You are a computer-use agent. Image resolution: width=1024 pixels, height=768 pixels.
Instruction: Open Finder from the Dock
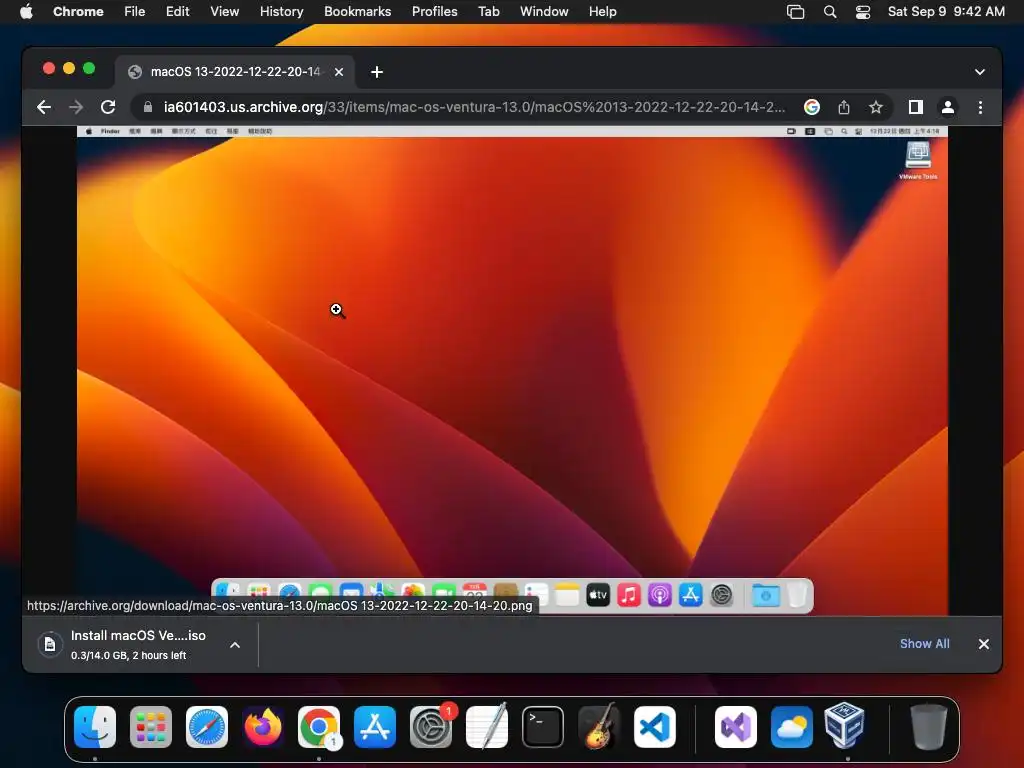click(95, 727)
